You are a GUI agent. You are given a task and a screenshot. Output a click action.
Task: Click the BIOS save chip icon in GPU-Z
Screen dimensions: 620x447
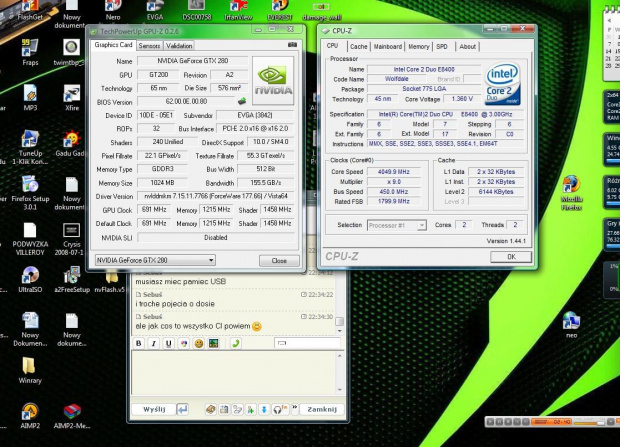[242, 101]
